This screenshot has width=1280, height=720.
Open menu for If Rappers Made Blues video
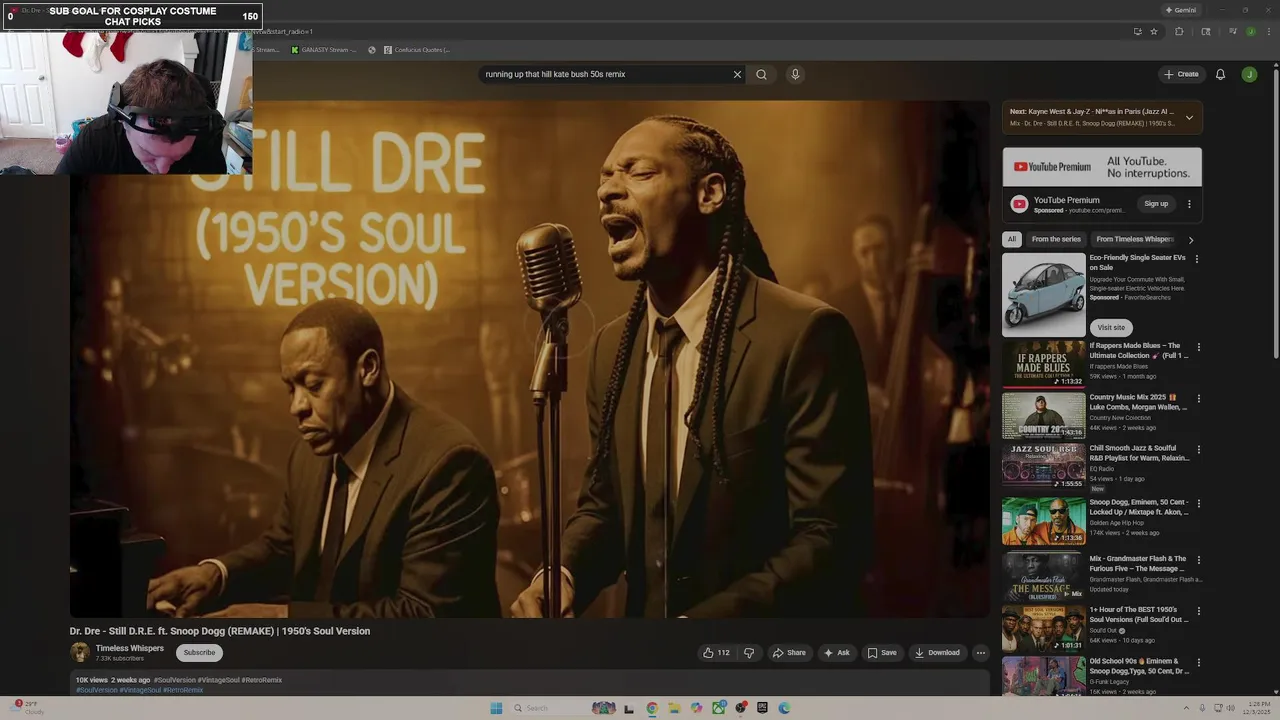click(x=1198, y=347)
